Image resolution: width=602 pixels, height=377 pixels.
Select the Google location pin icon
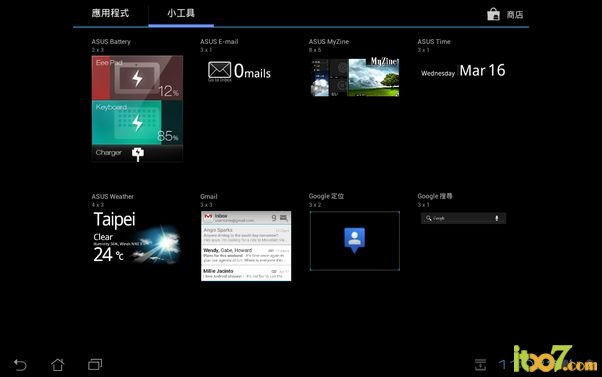pyautogui.click(x=354, y=240)
